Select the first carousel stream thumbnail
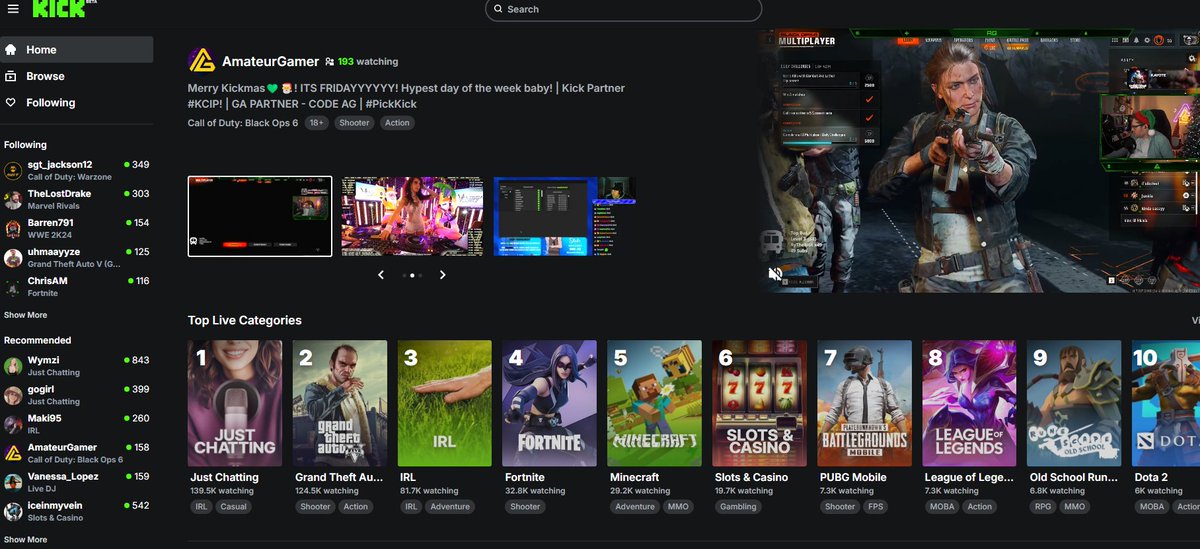This screenshot has height=549, width=1200. click(x=260, y=216)
